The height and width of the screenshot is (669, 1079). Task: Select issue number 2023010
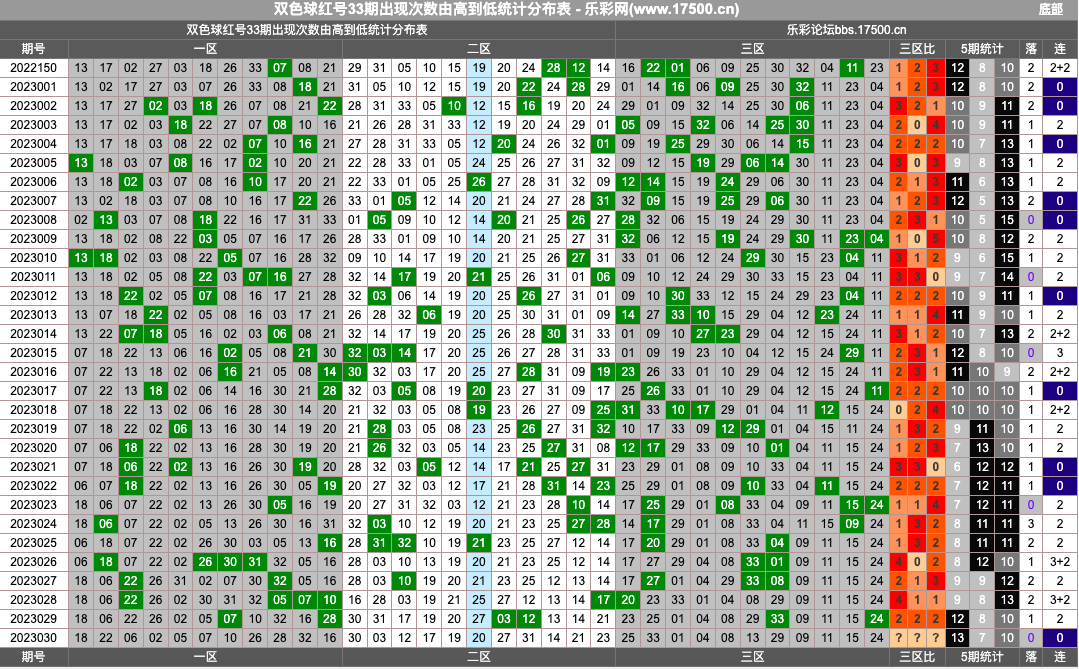34,257
